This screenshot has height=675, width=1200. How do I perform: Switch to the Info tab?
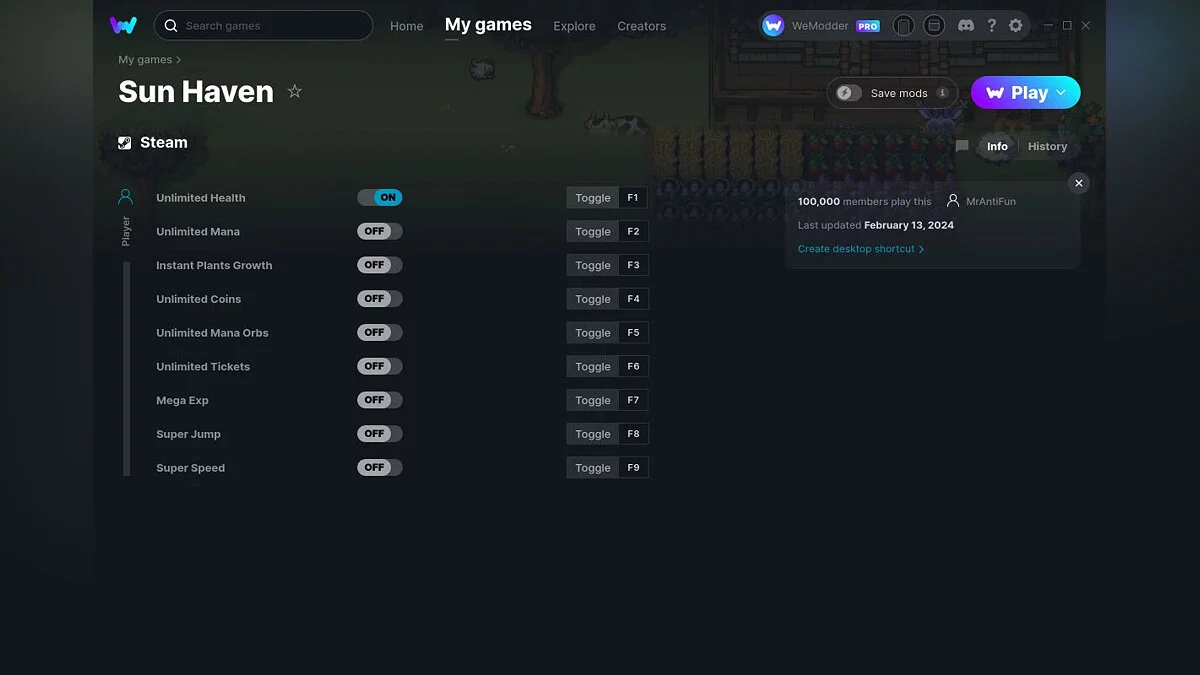997,146
